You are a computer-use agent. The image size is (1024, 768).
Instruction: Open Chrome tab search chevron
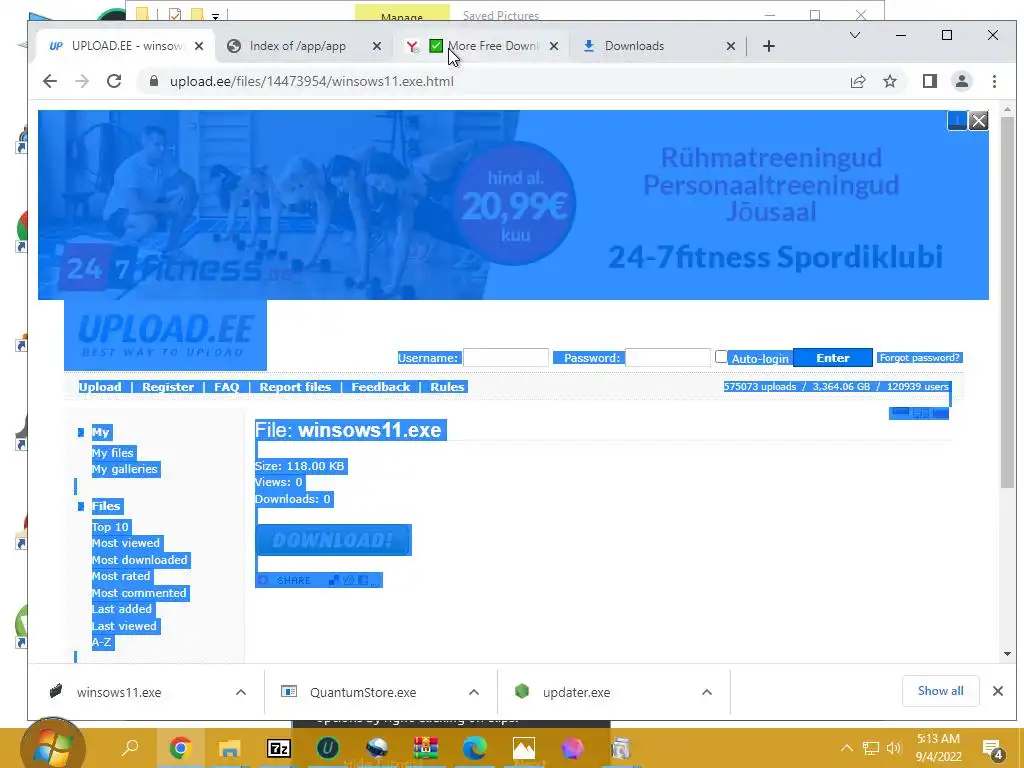854,35
